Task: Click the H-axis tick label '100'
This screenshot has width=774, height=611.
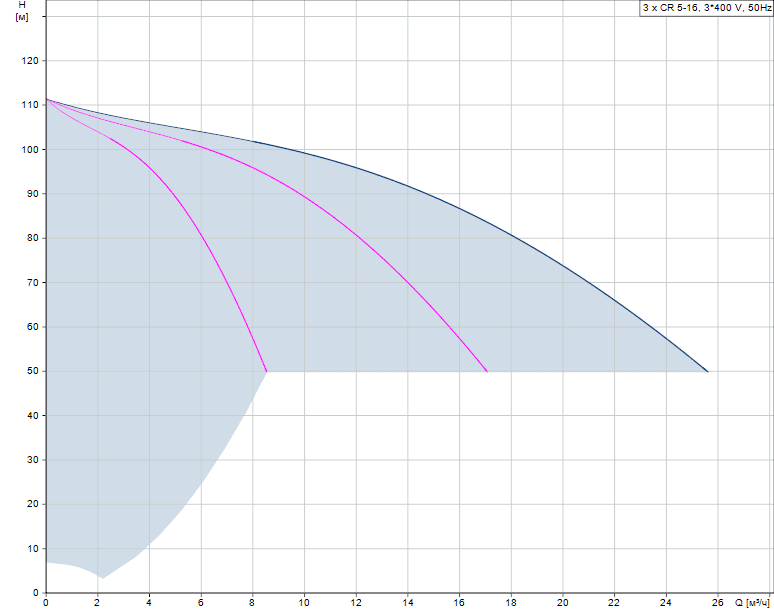Action: tap(30, 149)
